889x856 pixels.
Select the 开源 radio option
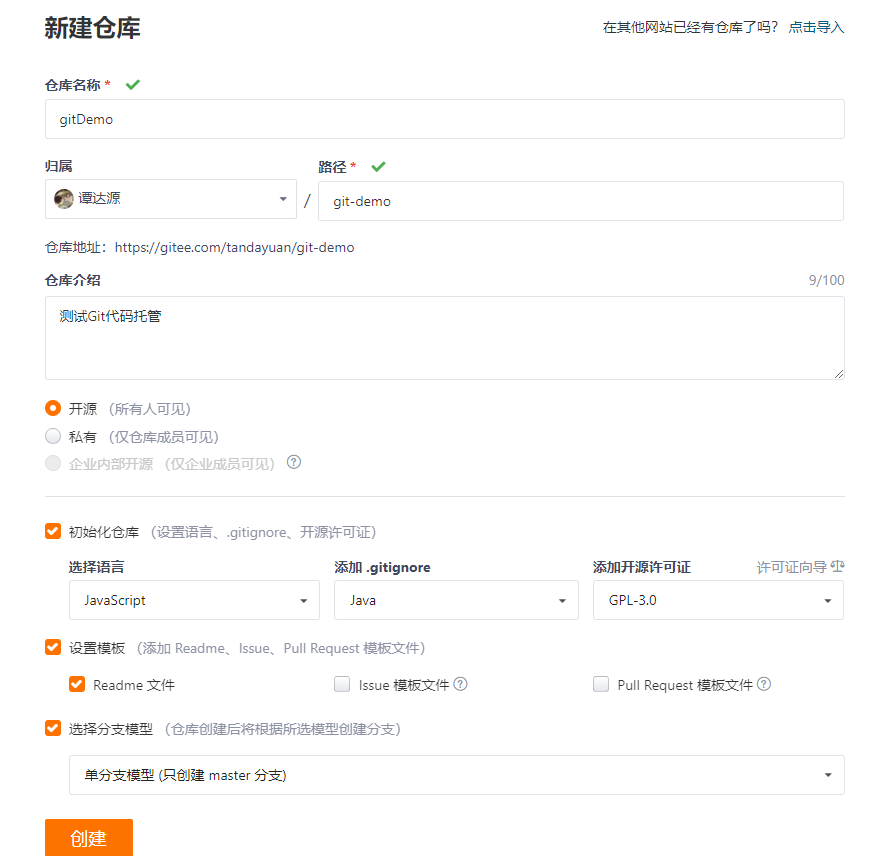53,408
